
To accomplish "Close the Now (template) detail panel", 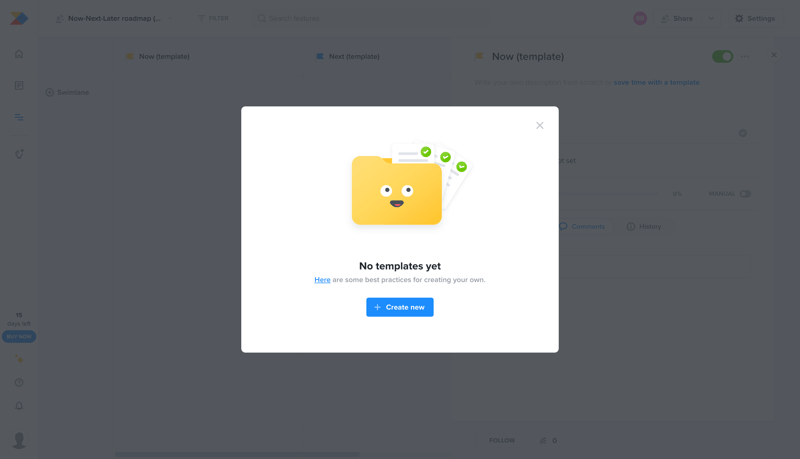I will [774, 55].
